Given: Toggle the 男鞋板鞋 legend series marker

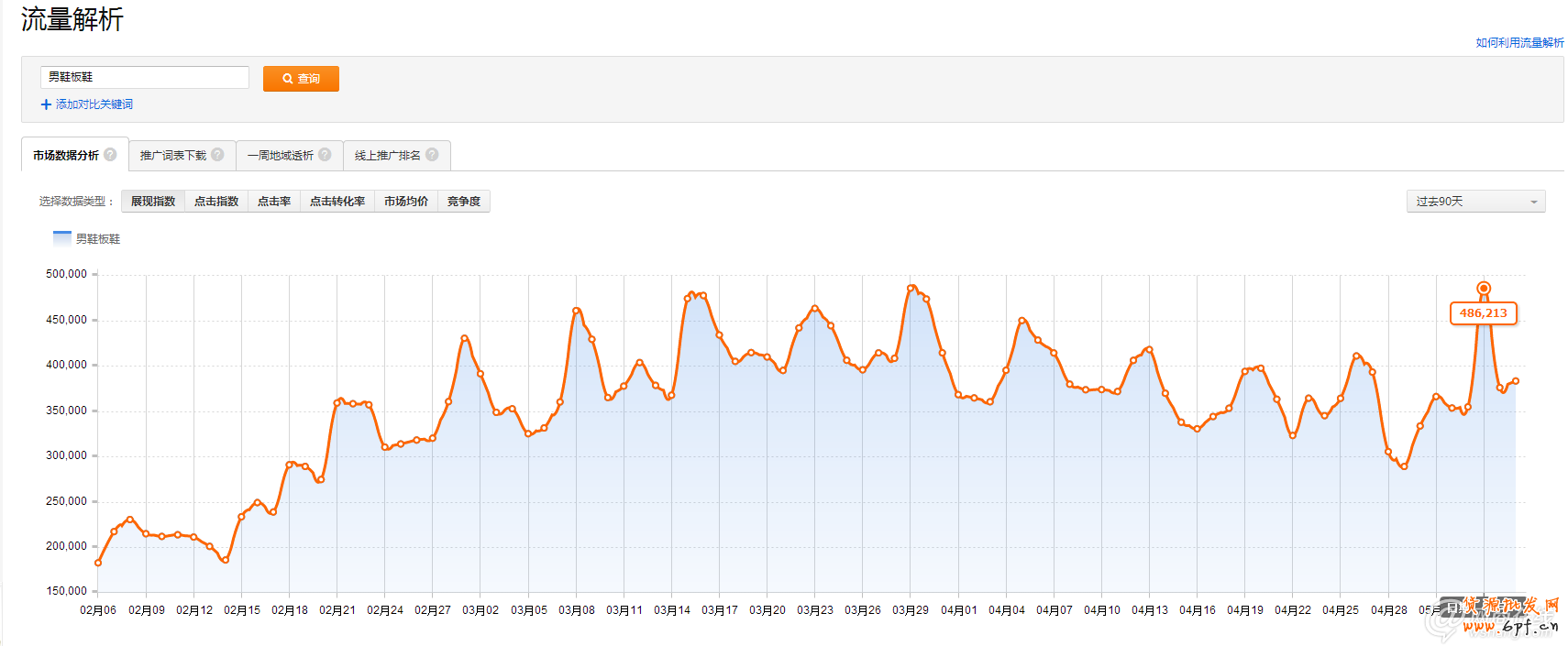Looking at the screenshot, I should coord(62,238).
